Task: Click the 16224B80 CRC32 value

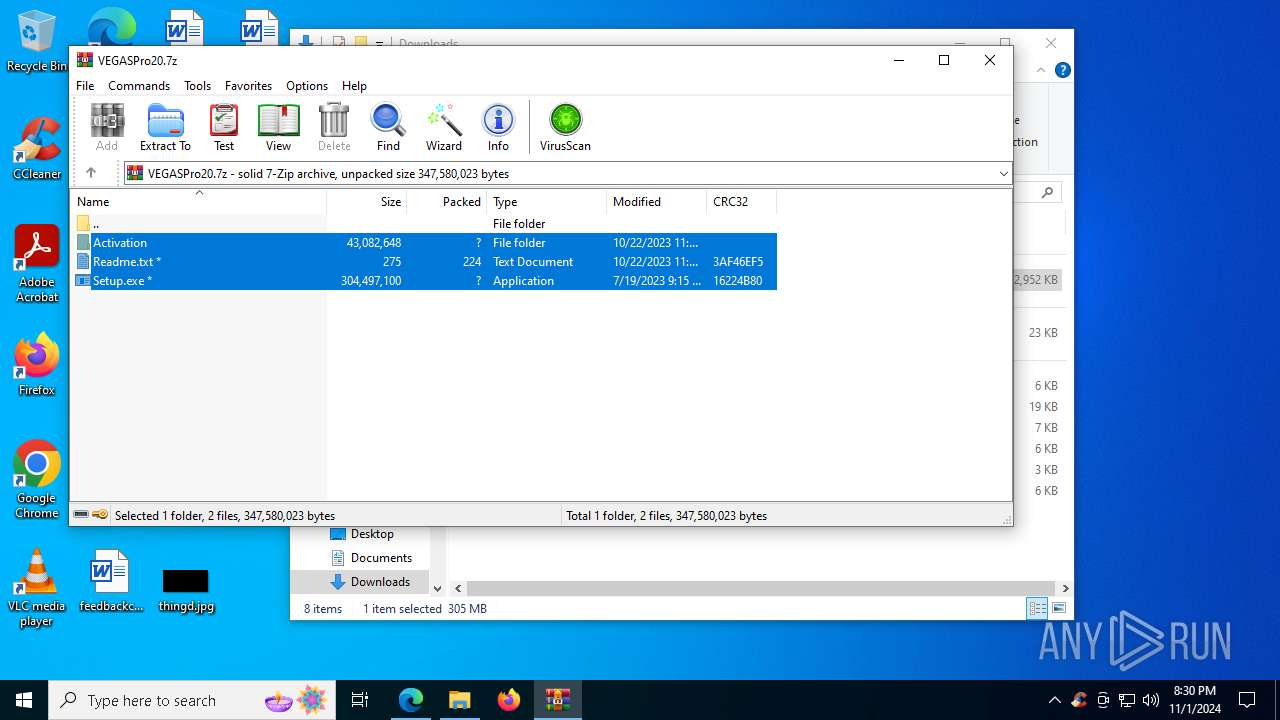Action: pos(738,281)
